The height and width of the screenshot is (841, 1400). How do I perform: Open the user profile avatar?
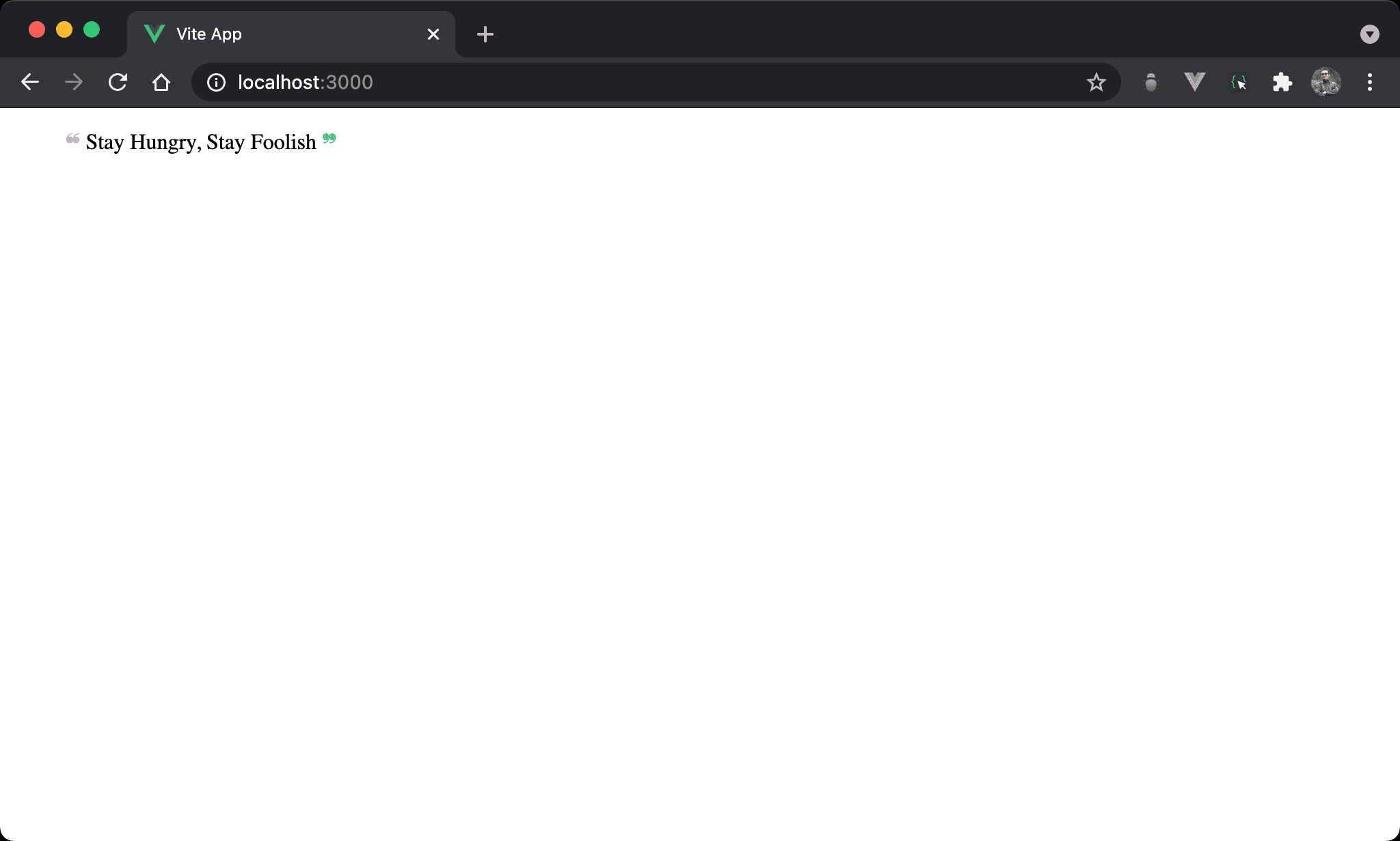[x=1325, y=82]
